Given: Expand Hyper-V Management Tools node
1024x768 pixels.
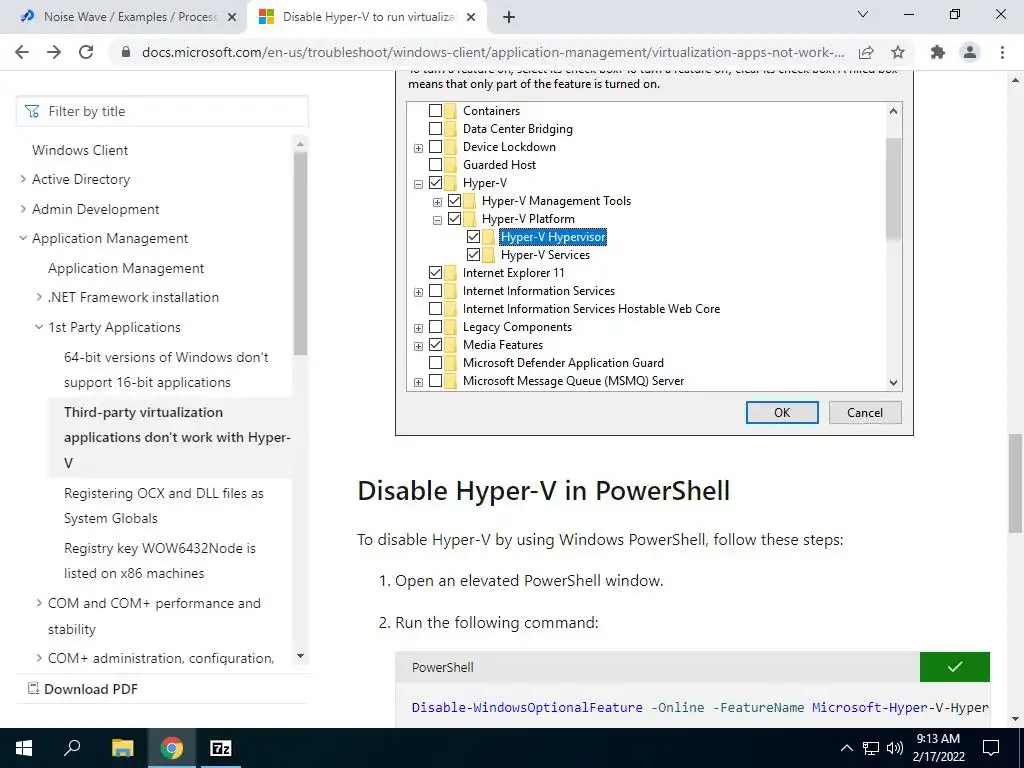Looking at the screenshot, I should point(438,202).
